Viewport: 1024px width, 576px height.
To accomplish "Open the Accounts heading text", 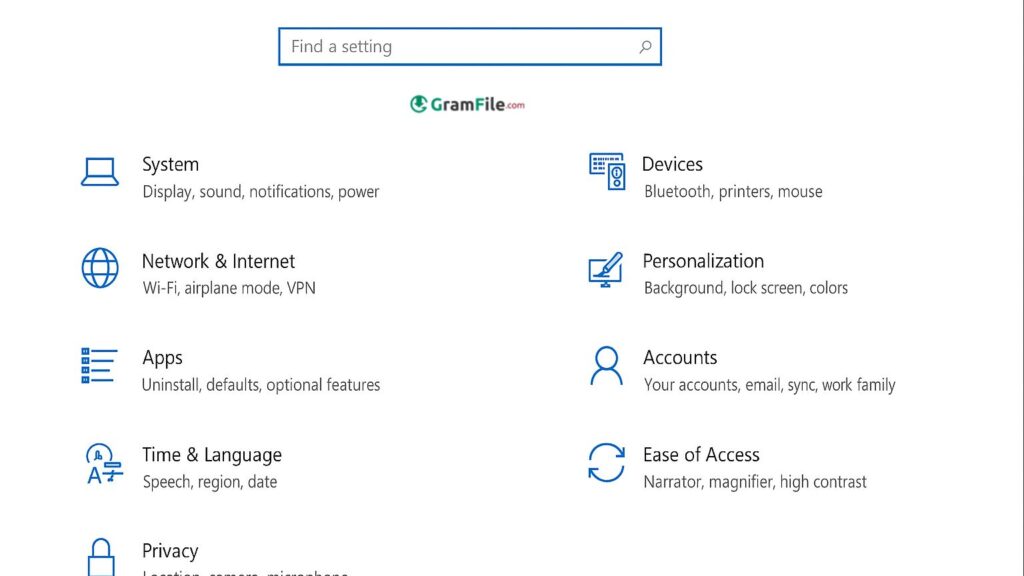I will [680, 358].
